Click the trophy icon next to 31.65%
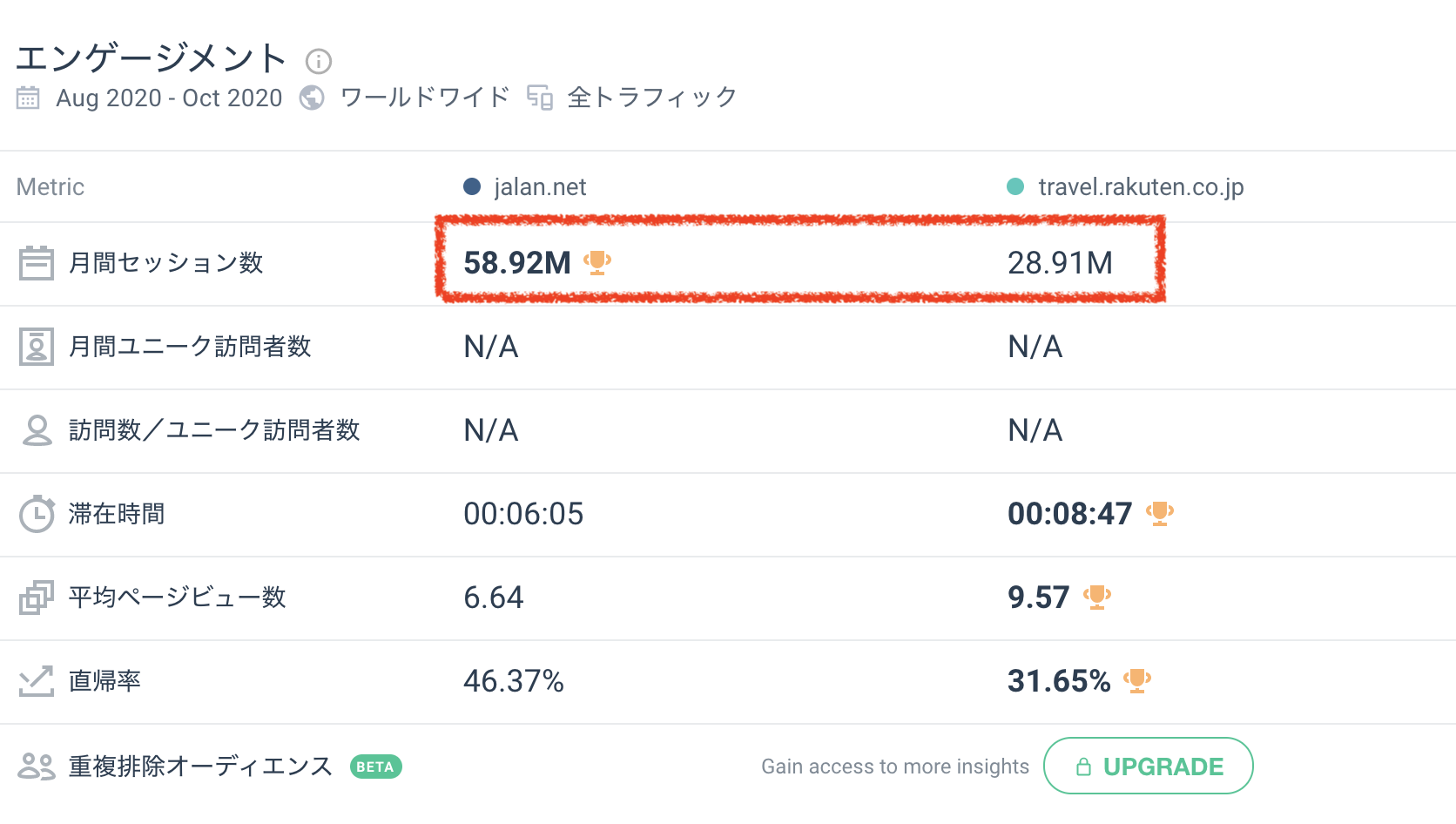 coord(1137,680)
